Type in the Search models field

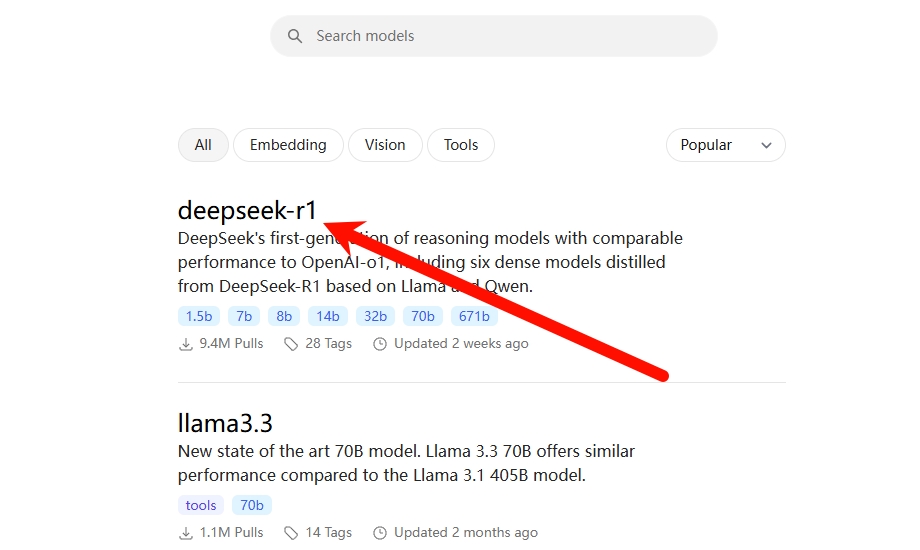click(510, 36)
